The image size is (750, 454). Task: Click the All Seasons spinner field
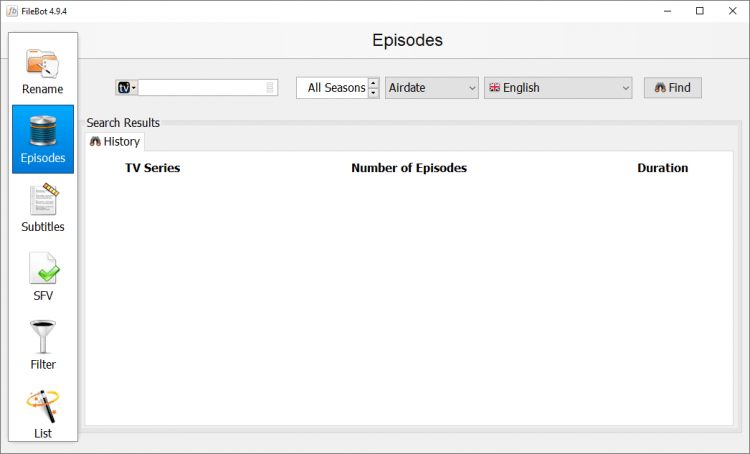coord(332,88)
